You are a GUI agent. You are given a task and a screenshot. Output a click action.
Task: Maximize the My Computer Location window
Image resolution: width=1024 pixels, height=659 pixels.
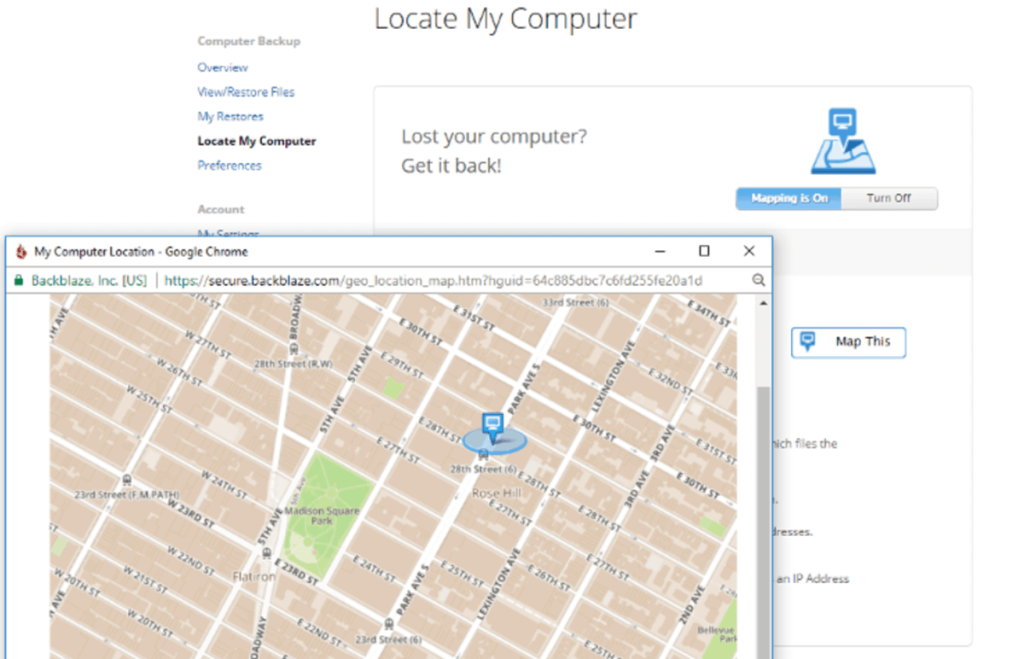[704, 251]
